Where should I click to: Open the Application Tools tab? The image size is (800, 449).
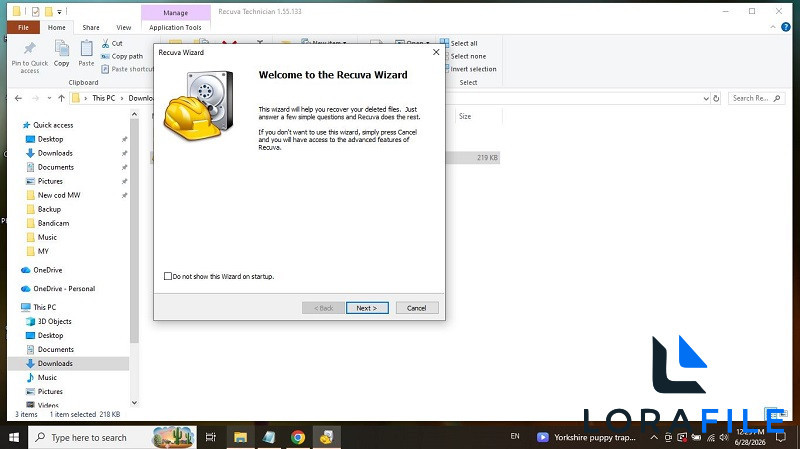pyautogui.click(x=175, y=28)
